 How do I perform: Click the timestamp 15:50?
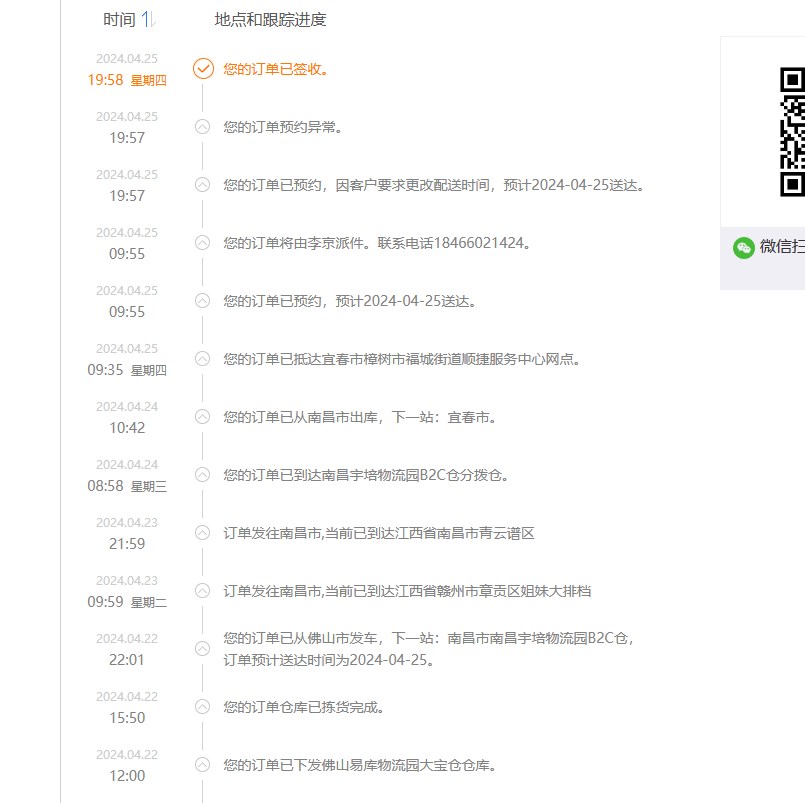[x=127, y=718]
